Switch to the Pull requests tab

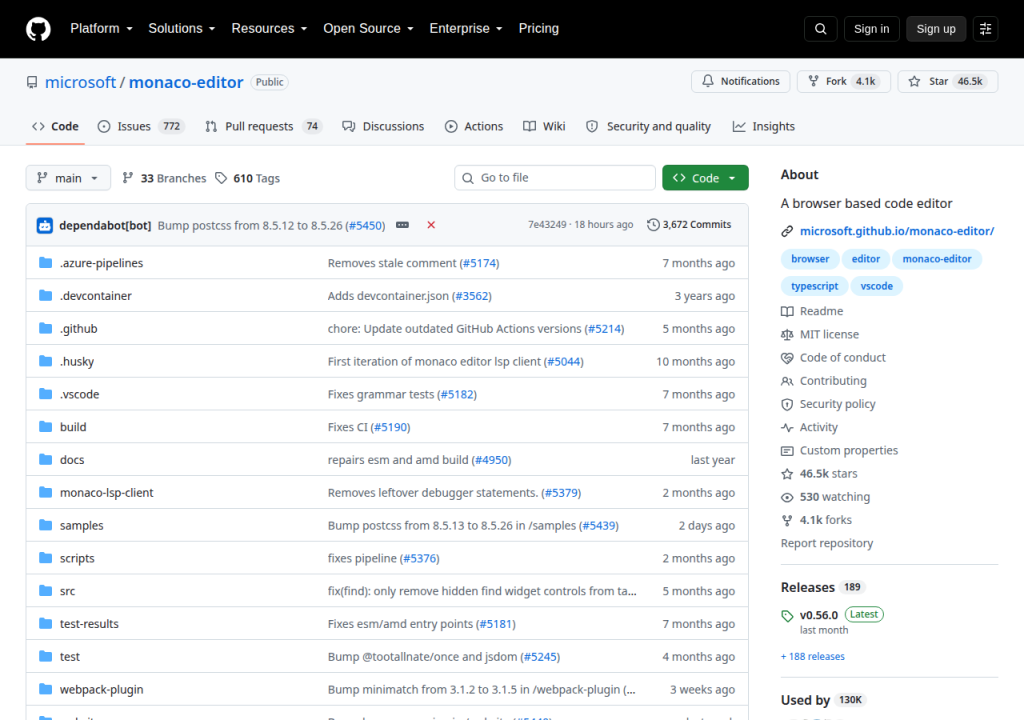[x=264, y=126]
